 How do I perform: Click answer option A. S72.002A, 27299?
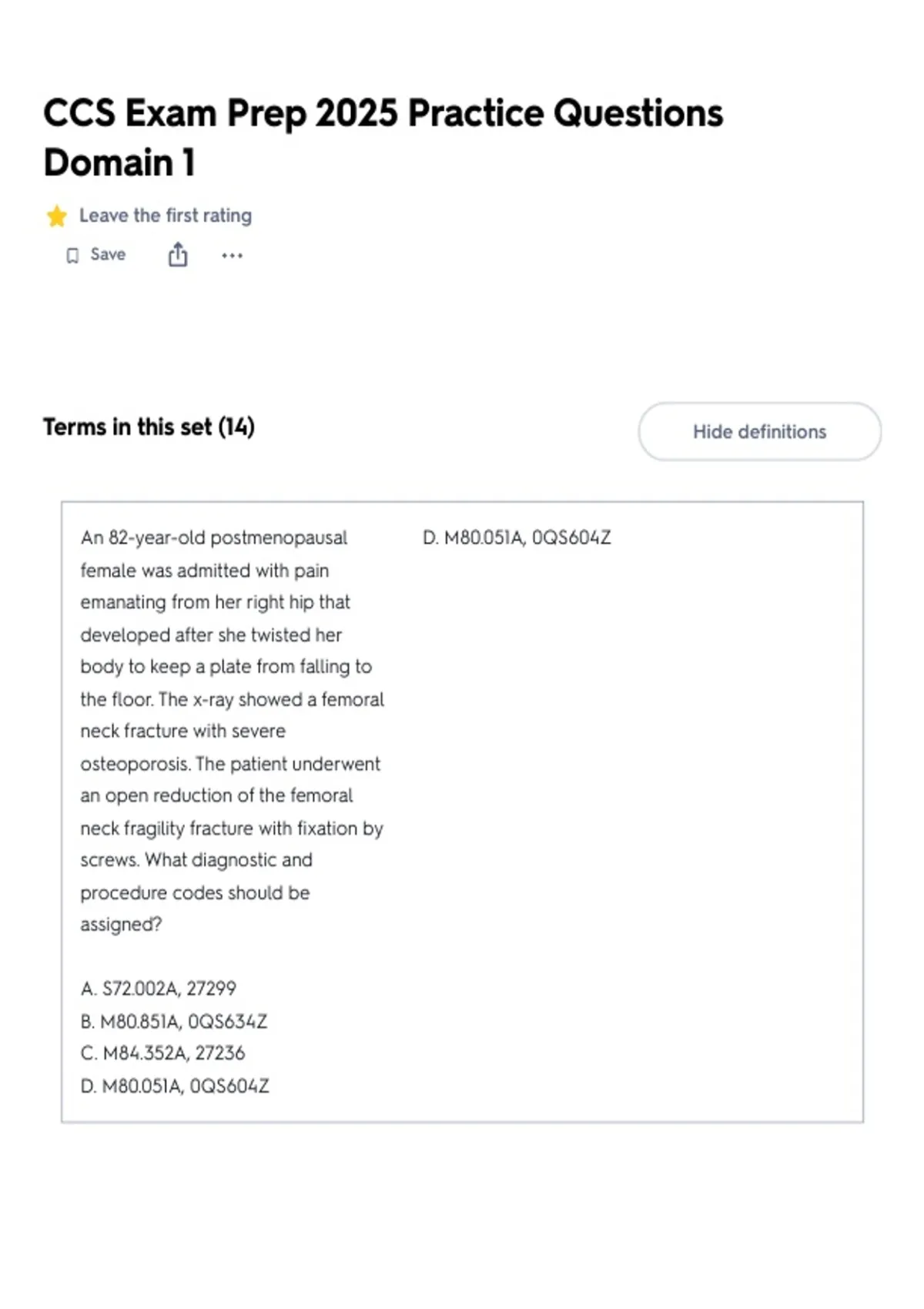coord(158,988)
